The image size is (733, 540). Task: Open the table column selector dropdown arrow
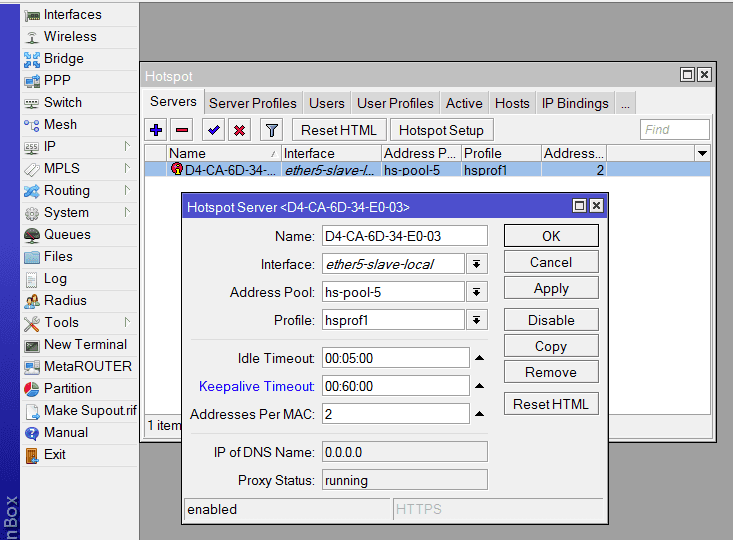tap(702, 153)
